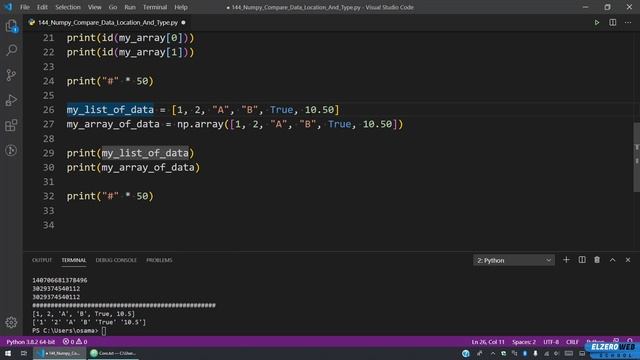
Task: Click print(id(my_array[0])) on line 21
Action: [131, 38]
